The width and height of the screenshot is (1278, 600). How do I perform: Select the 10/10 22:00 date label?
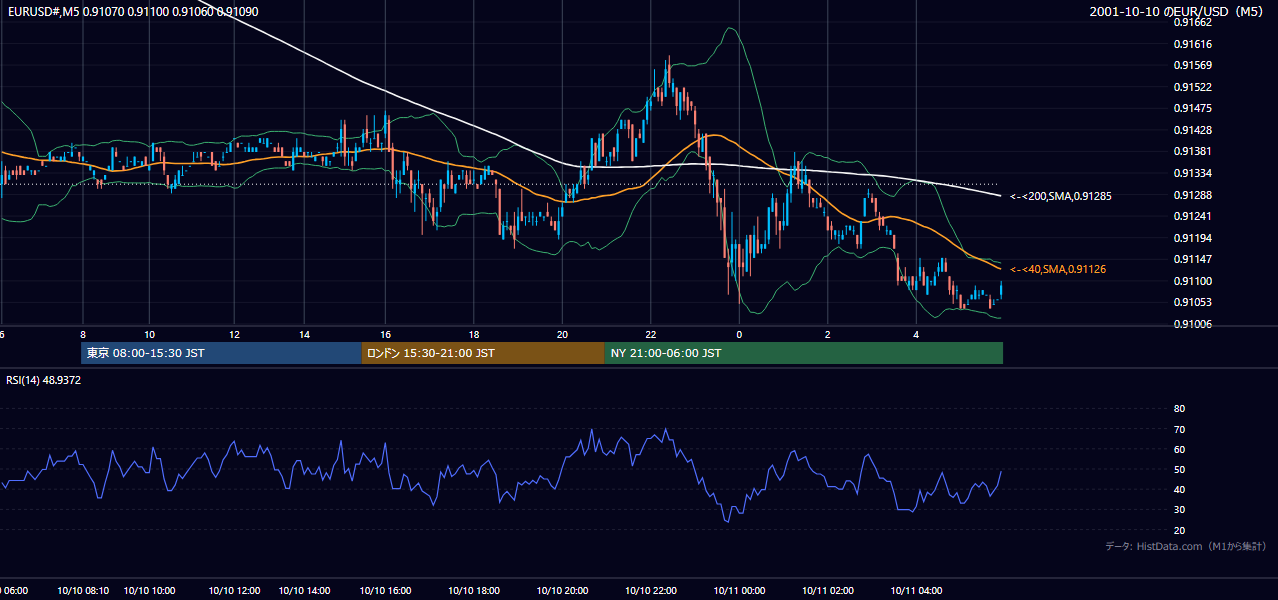[650, 591]
